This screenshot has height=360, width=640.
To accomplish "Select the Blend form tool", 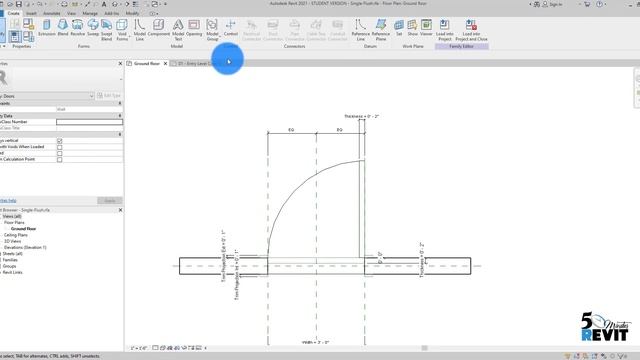I will (63, 28).
